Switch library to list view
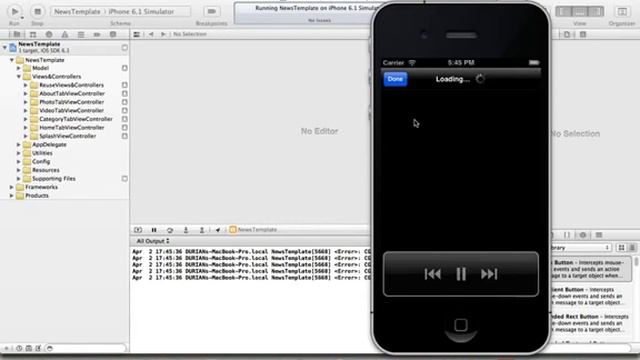 click(x=632, y=247)
